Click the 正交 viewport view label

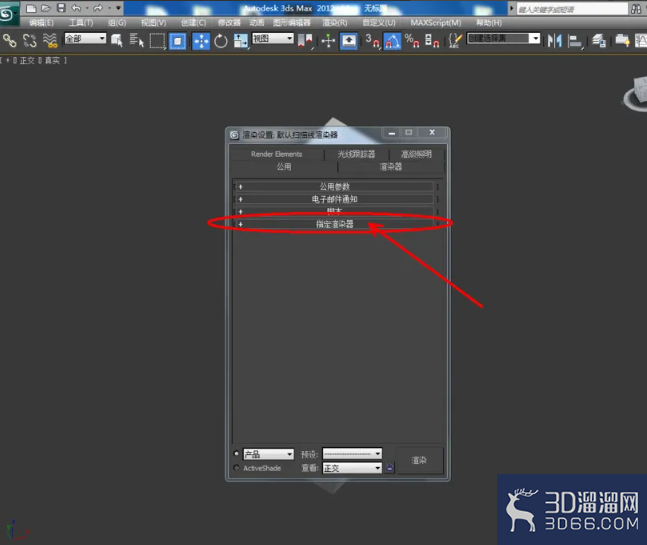(x=27, y=61)
